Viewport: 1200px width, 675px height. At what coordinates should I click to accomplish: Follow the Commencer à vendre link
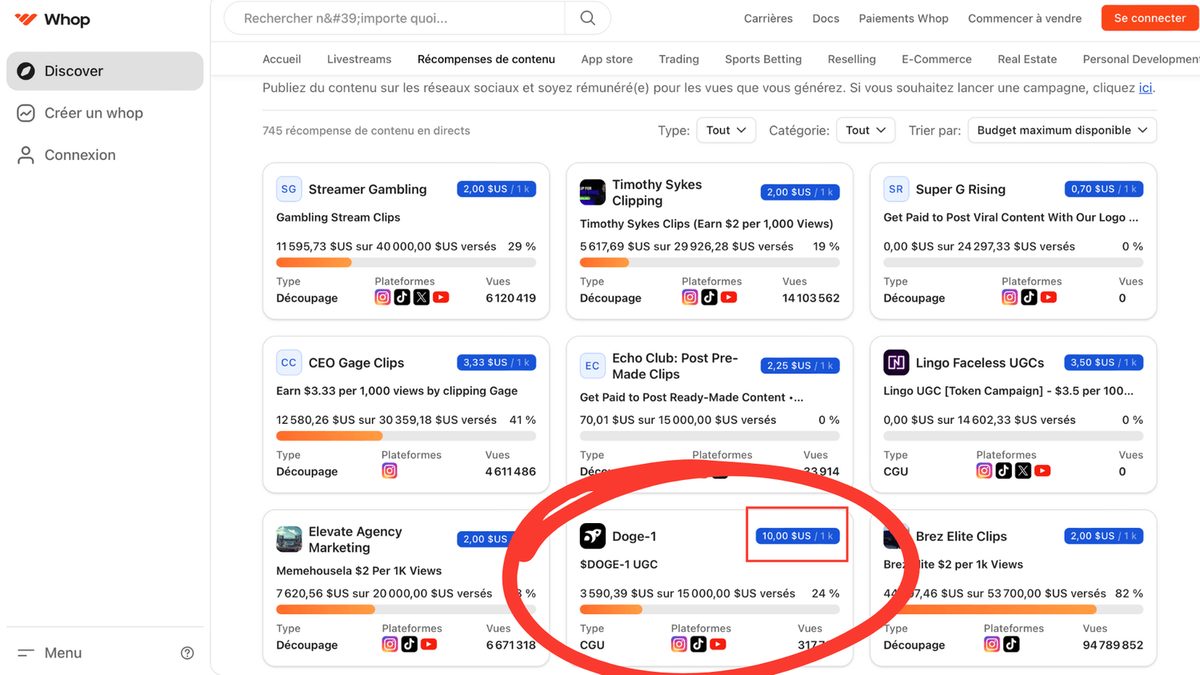[1025, 18]
